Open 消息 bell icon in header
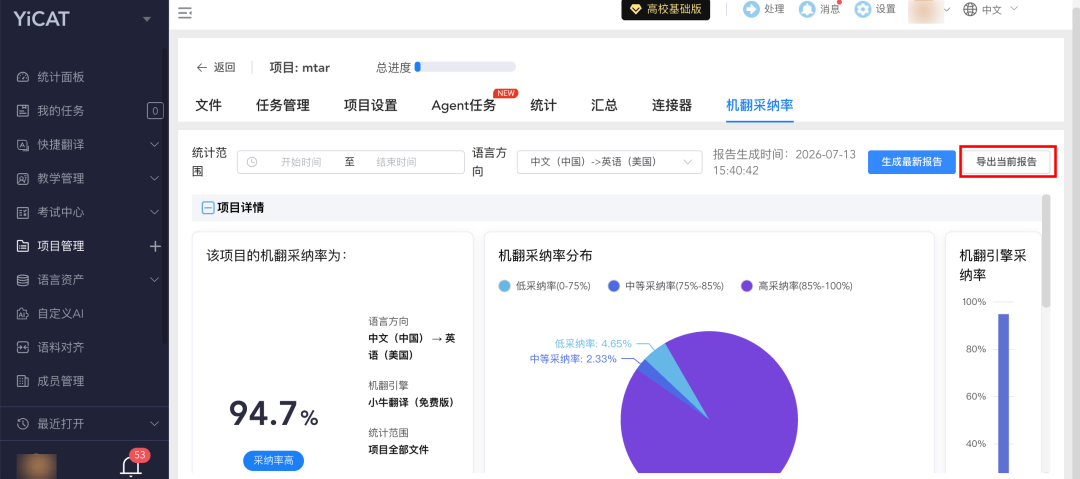The height and width of the screenshot is (479, 1080). [x=807, y=9]
